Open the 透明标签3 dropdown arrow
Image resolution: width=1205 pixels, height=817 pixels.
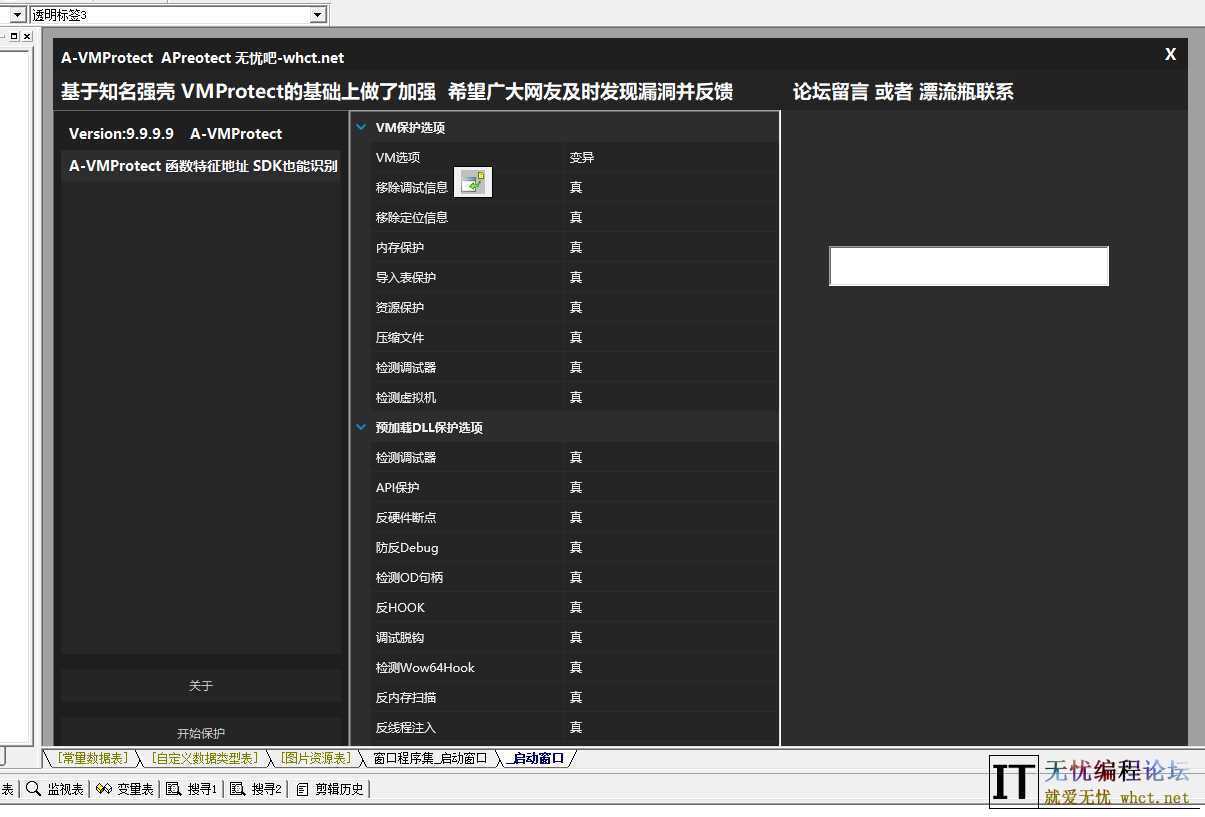point(318,15)
